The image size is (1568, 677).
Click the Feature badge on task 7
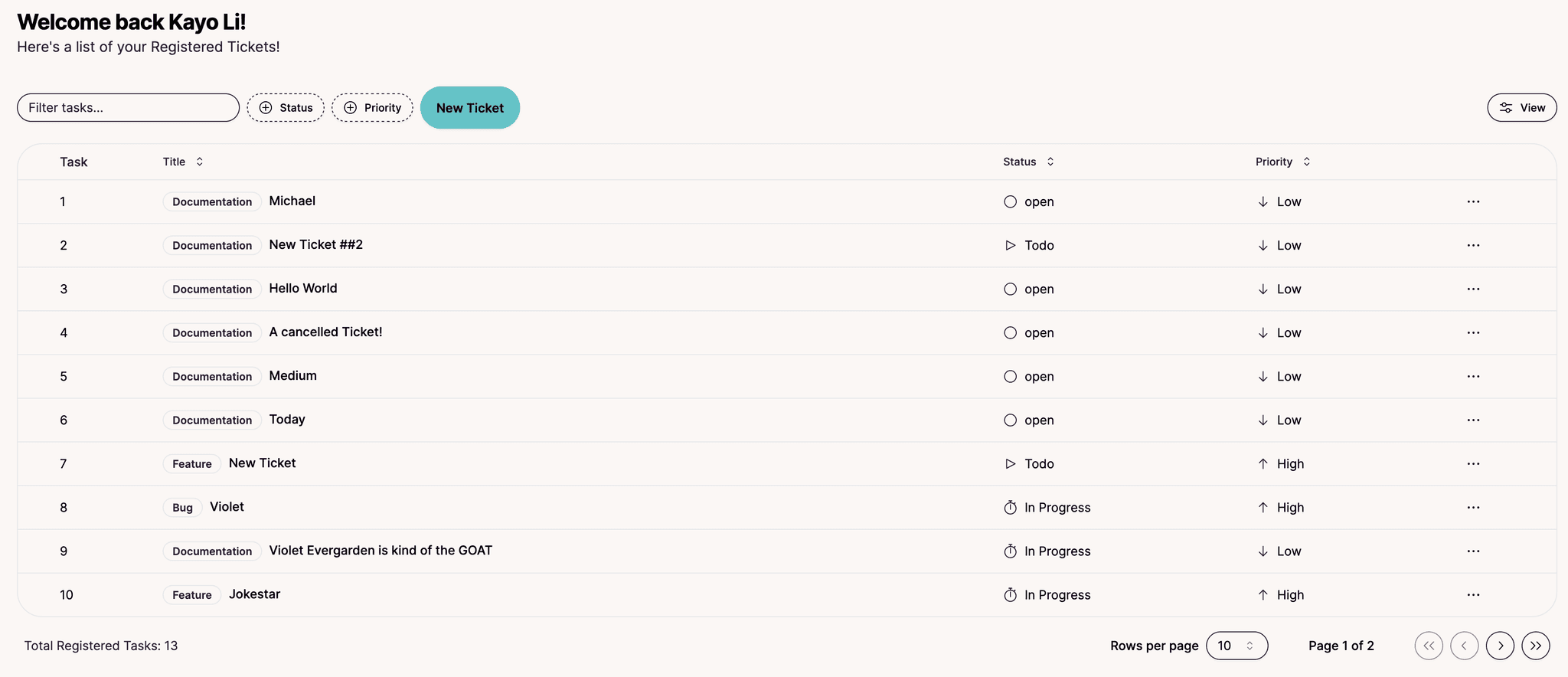point(192,463)
